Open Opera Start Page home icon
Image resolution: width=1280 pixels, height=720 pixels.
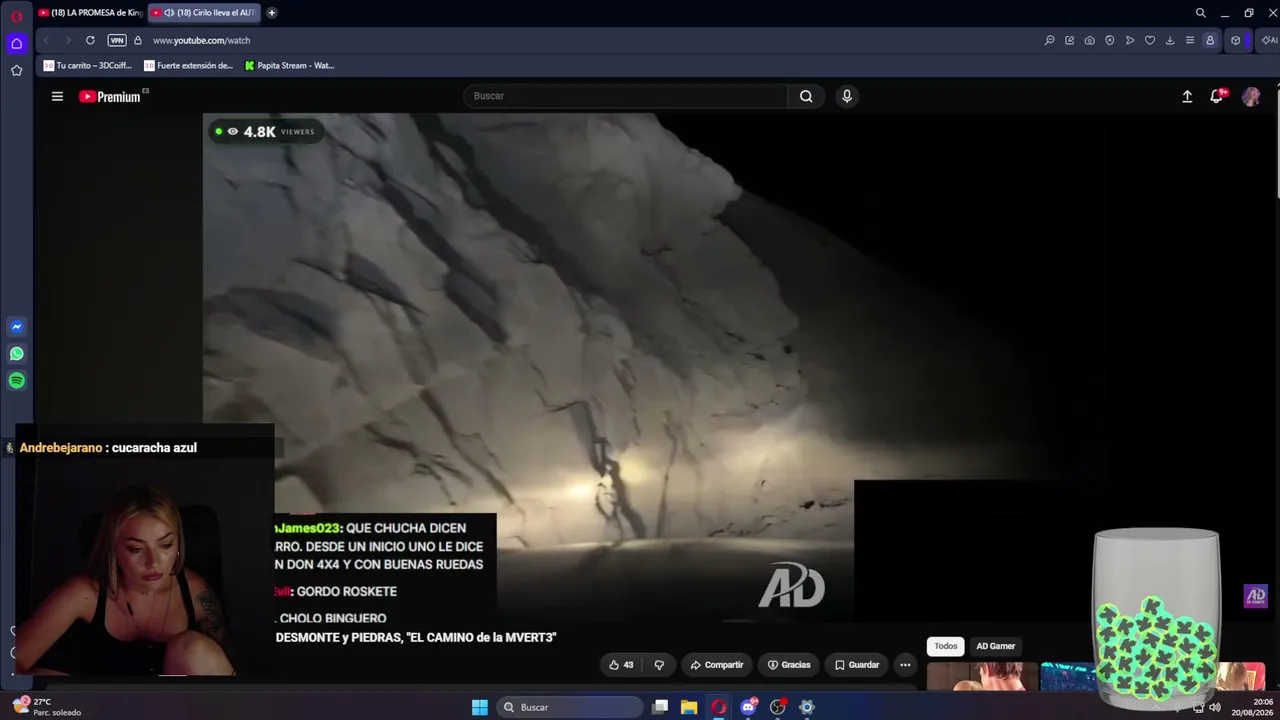(16, 43)
